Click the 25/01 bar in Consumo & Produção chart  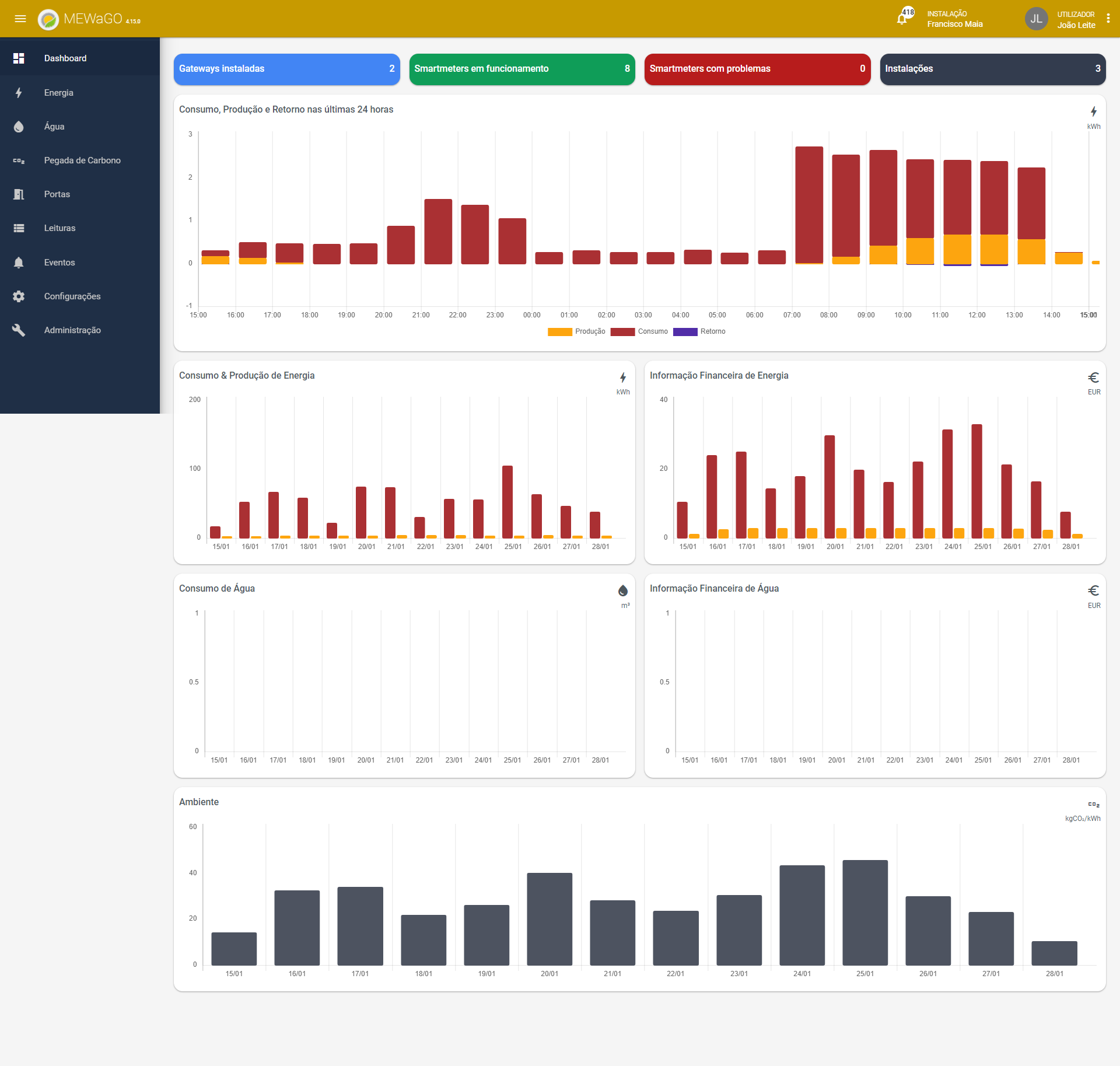508,502
